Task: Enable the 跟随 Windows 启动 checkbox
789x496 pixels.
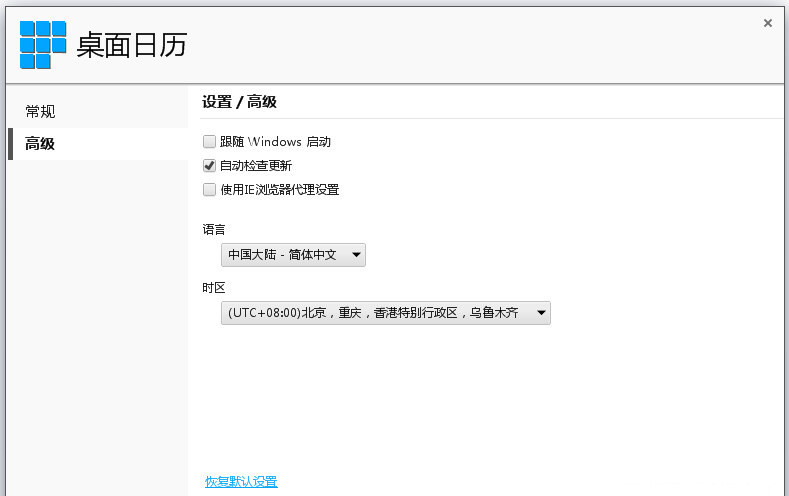Action: 209,142
